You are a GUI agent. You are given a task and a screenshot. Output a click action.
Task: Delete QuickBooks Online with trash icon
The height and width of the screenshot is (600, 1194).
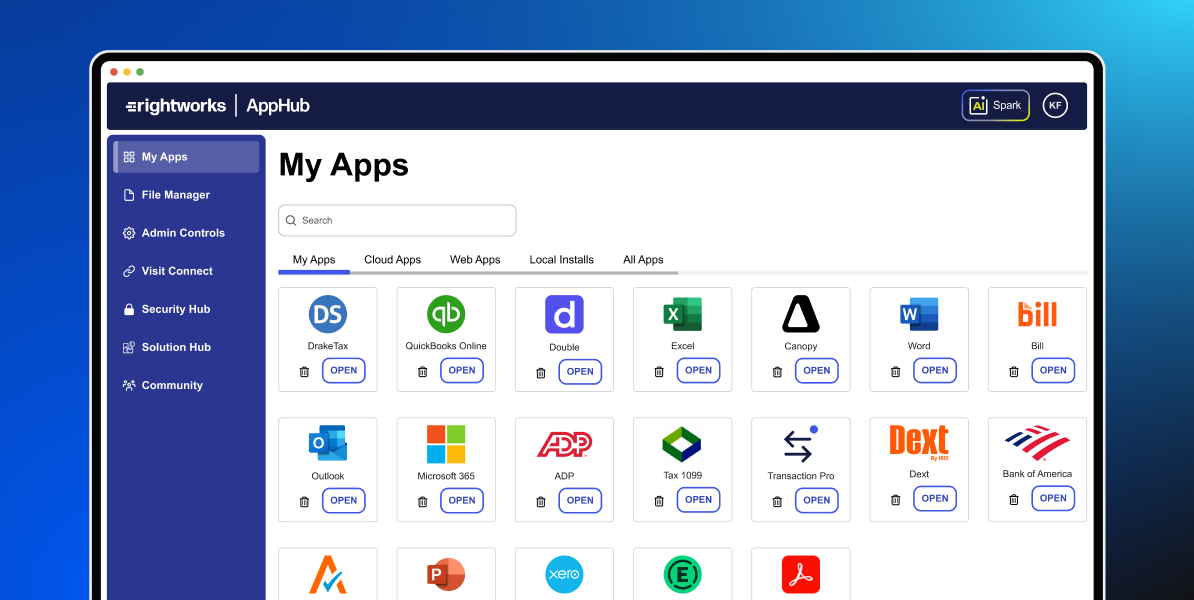pos(423,372)
